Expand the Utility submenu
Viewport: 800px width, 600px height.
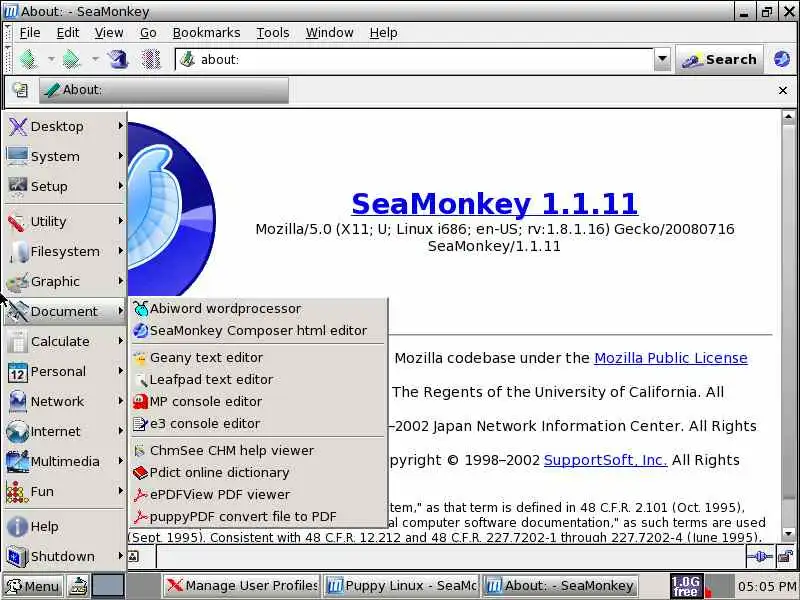coord(65,221)
